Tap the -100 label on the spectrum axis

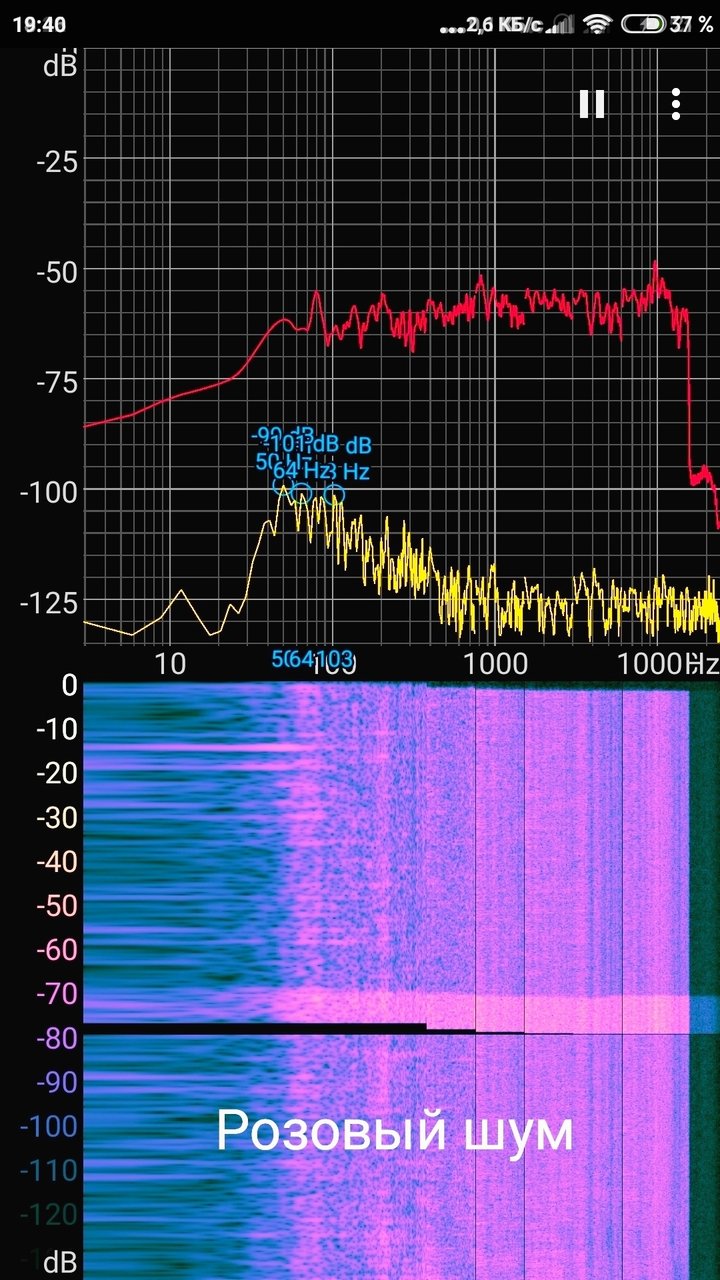pos(50,490)
